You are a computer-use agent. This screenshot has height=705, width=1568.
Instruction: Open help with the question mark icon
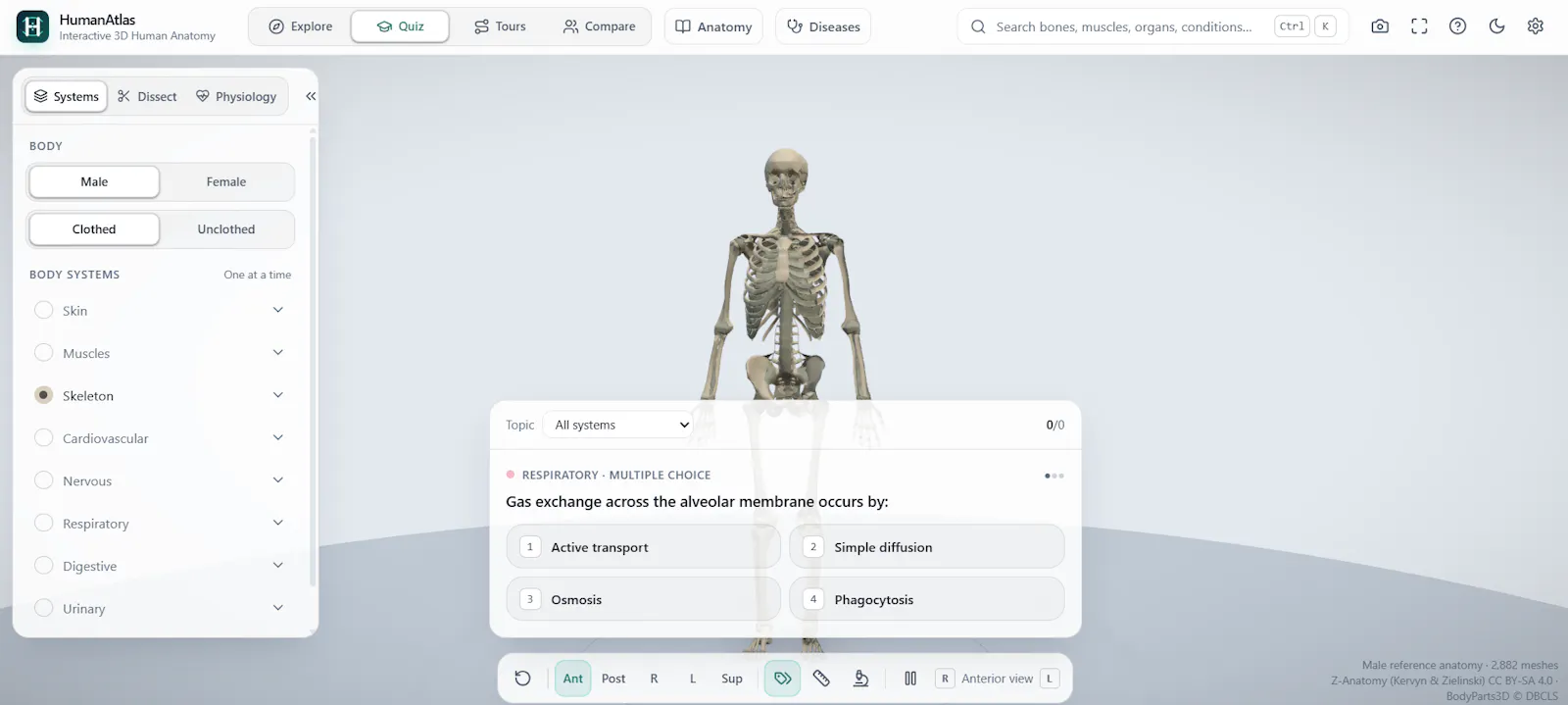point(1457,26)
